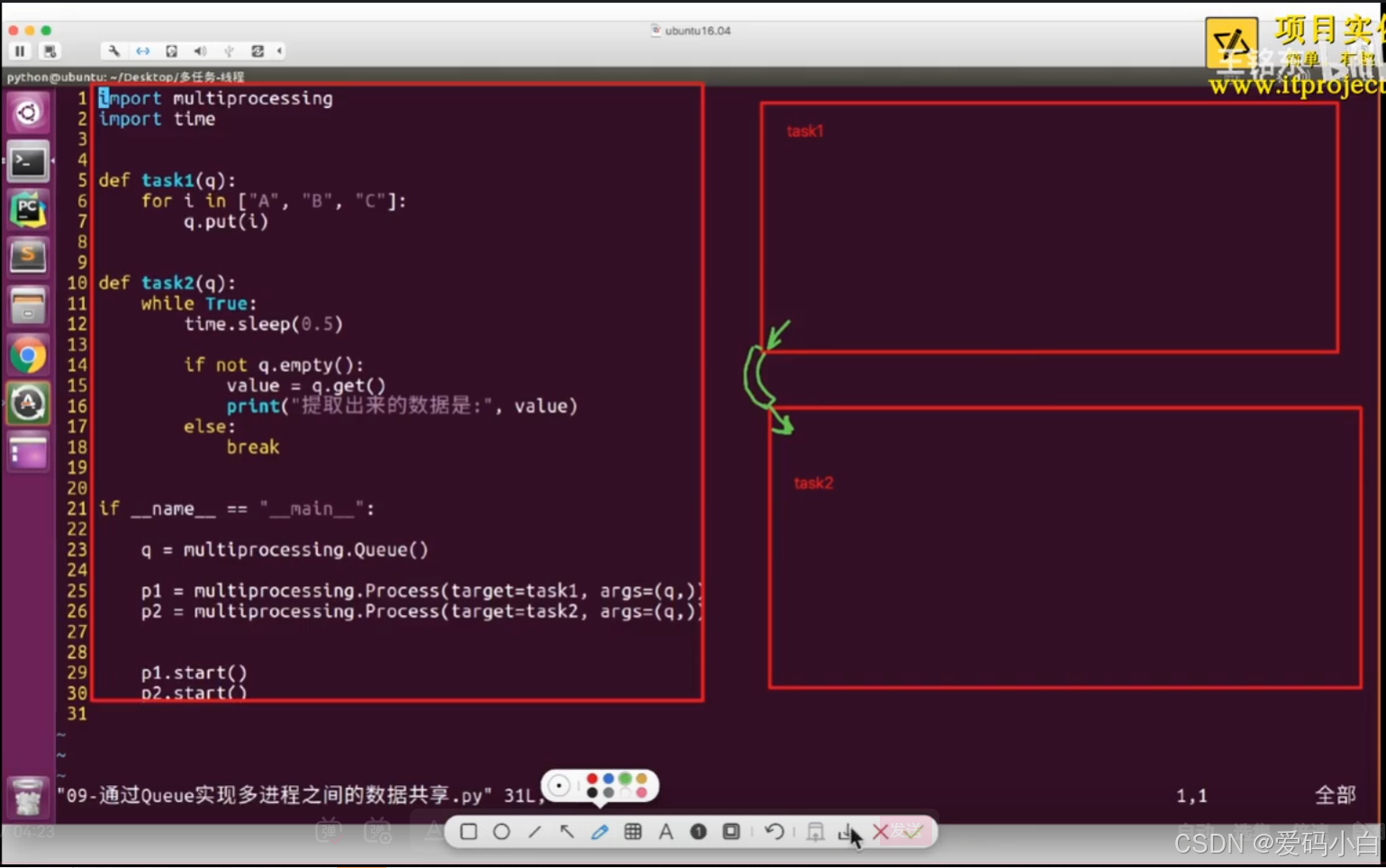Viewport: 1386px width, 868px height.
Task: Launch PyCharm from the Ubuntu dock
Action: point(28,210)
